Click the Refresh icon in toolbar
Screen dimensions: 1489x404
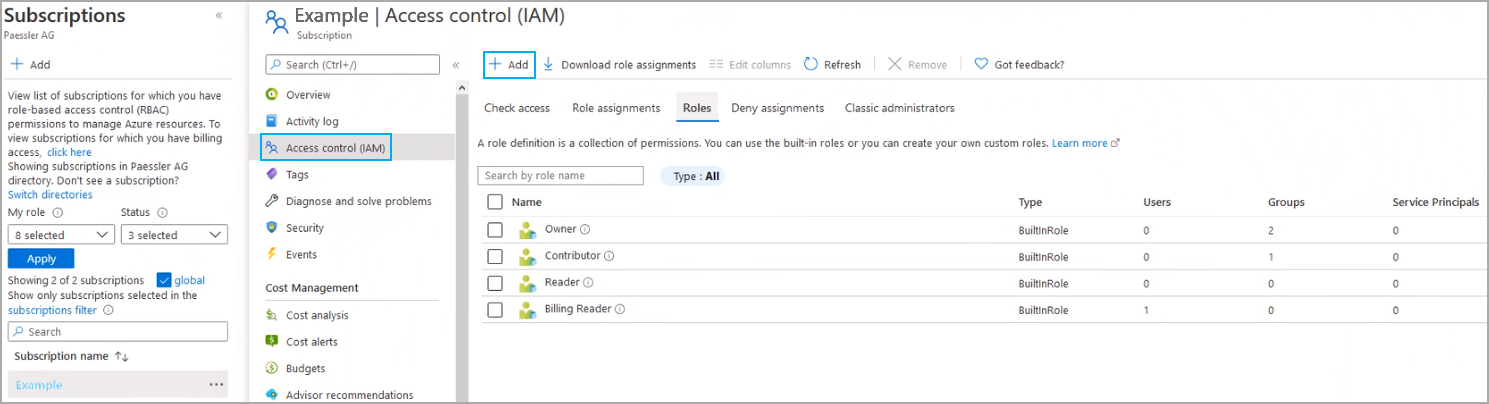[x=811, y=64]
